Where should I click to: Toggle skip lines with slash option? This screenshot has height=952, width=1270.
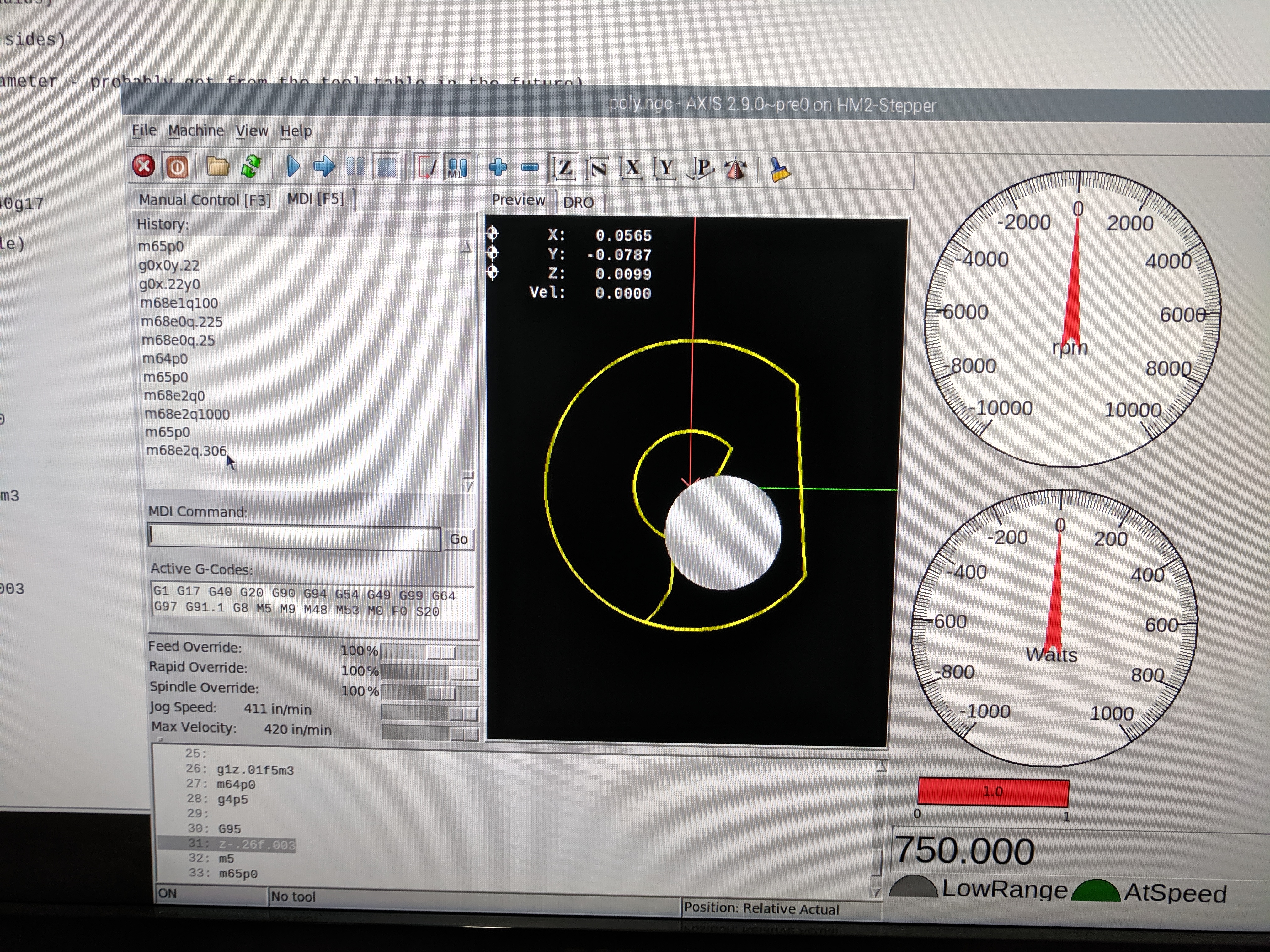coord(427,168)
